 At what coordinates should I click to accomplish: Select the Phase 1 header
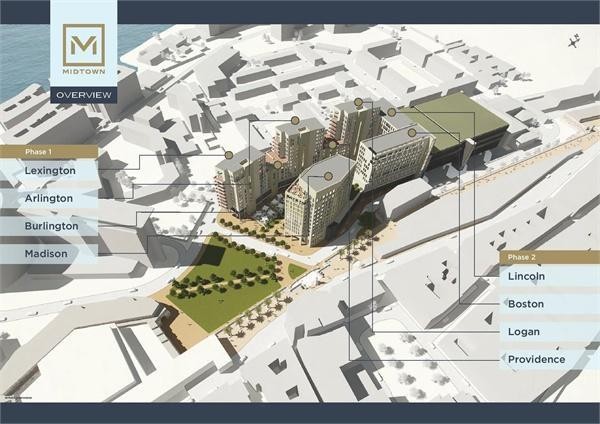49,152
